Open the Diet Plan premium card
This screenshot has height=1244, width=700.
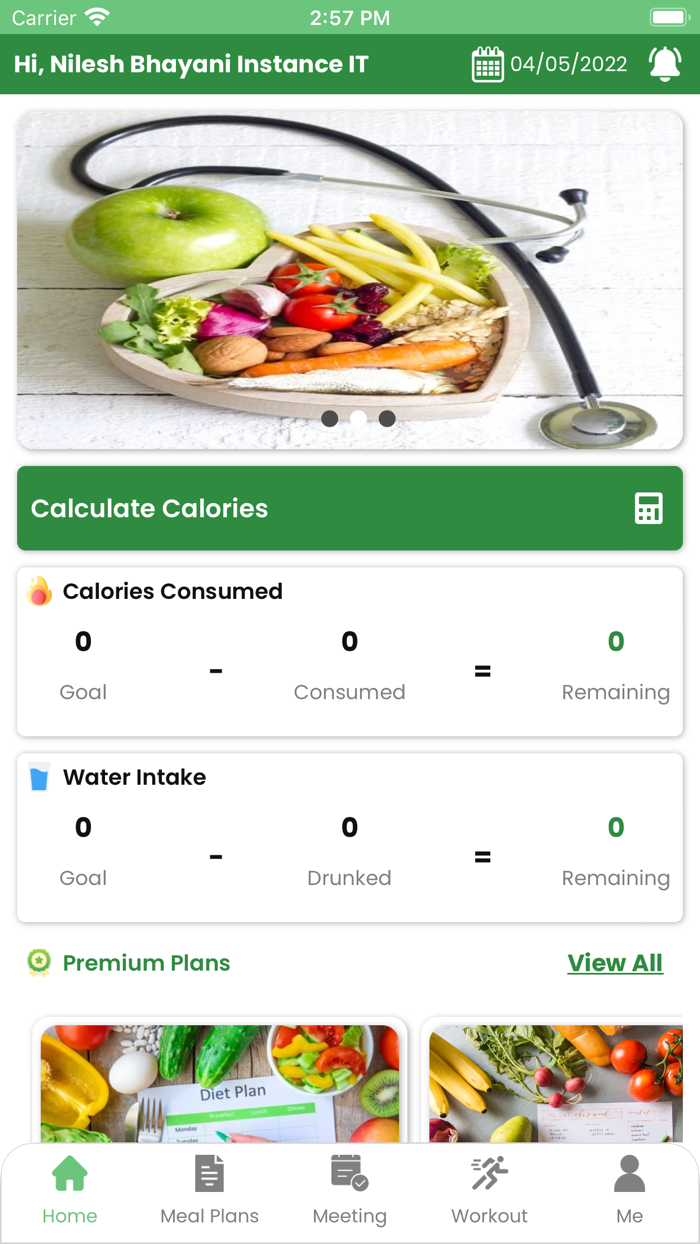220,1083
